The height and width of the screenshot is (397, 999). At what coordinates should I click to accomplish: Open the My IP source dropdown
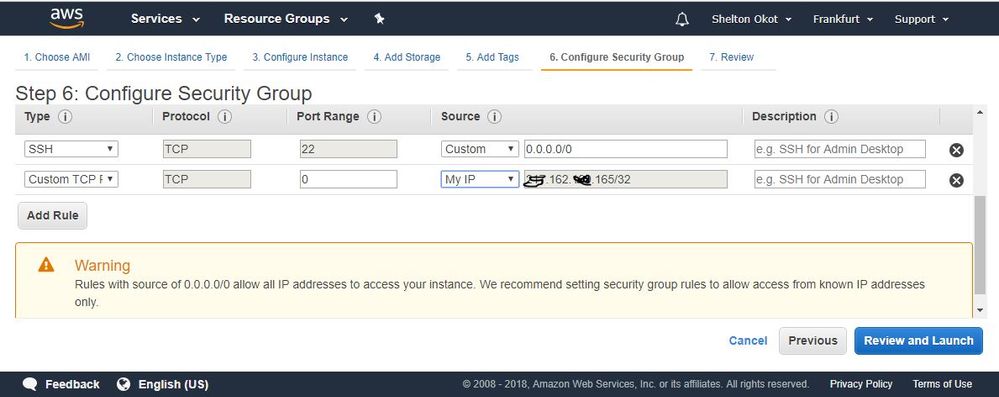click(480, 180)
